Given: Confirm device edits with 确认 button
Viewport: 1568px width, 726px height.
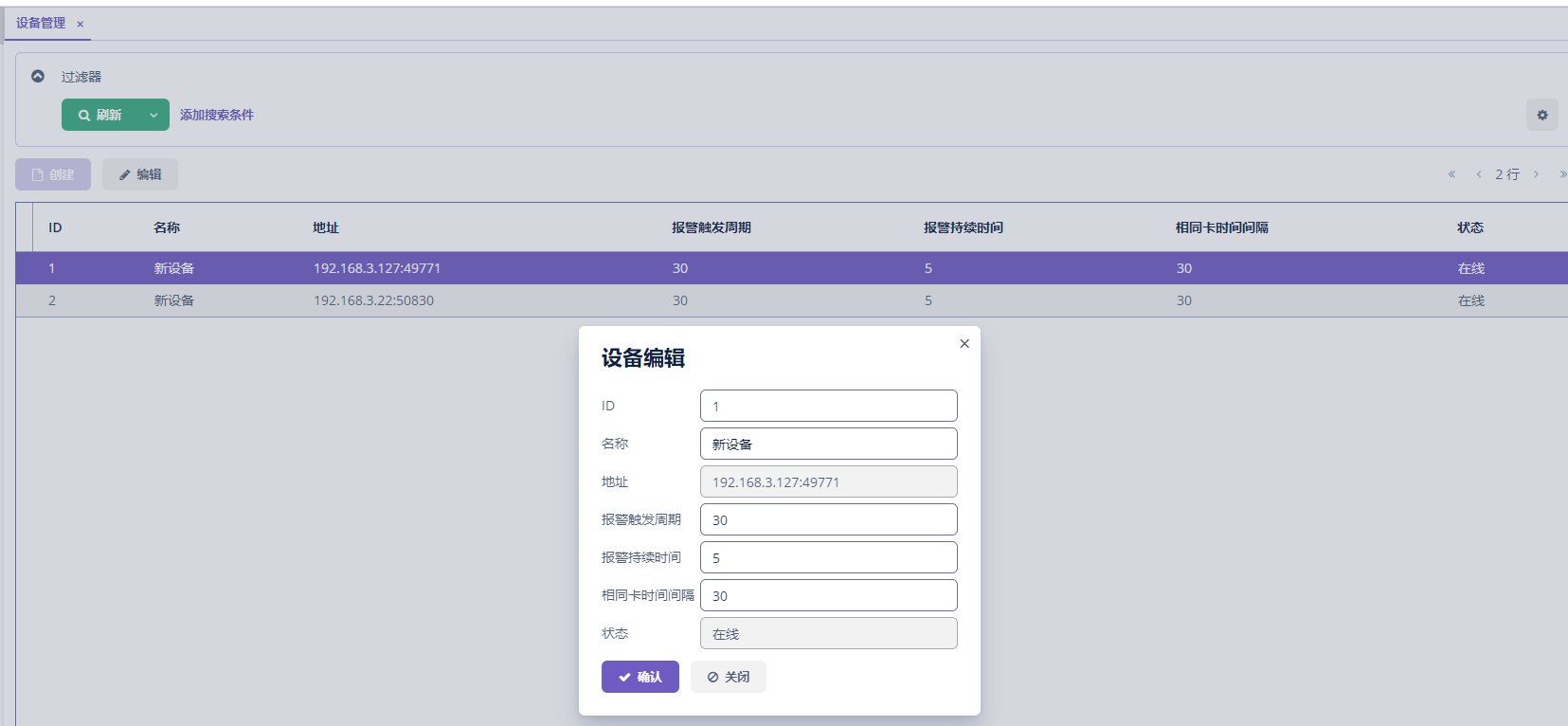Looking at the screenshot, I should pyautogui.click(x=640, y=677).
